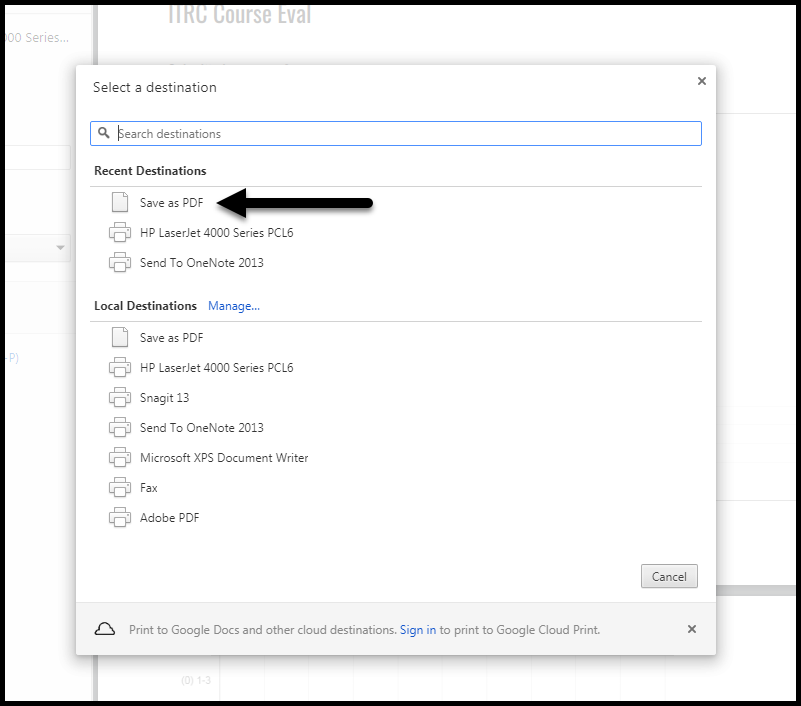Click document icon for local Save as PDF

pos(120,338)
